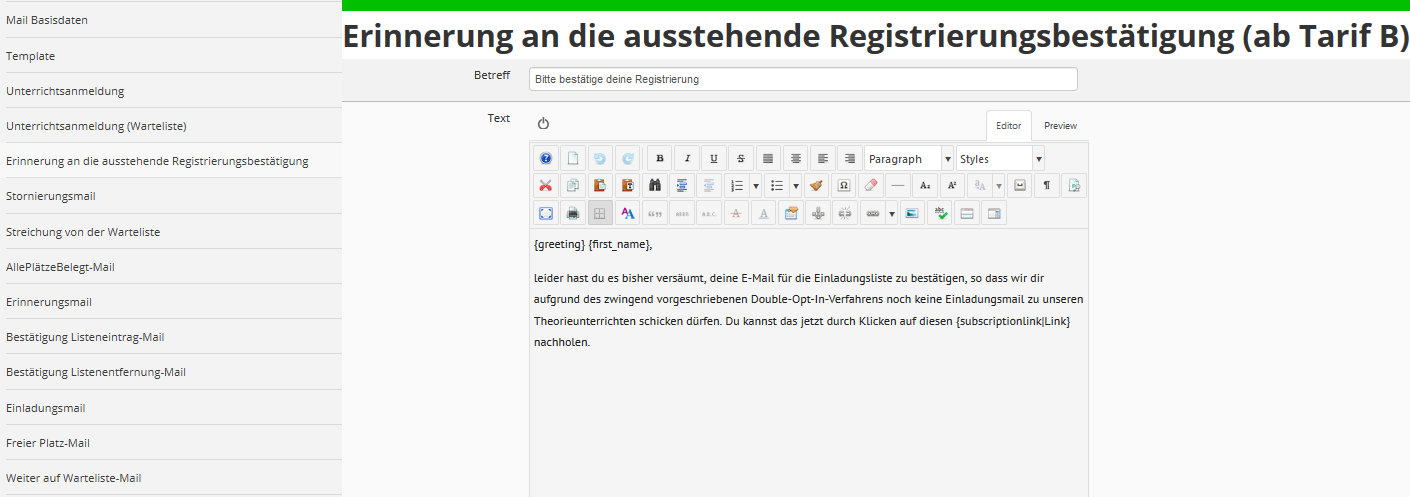This screenshot has width=1410, height=497.
Task: Switch to the Preview tab
Action: tap(1060, 126)
